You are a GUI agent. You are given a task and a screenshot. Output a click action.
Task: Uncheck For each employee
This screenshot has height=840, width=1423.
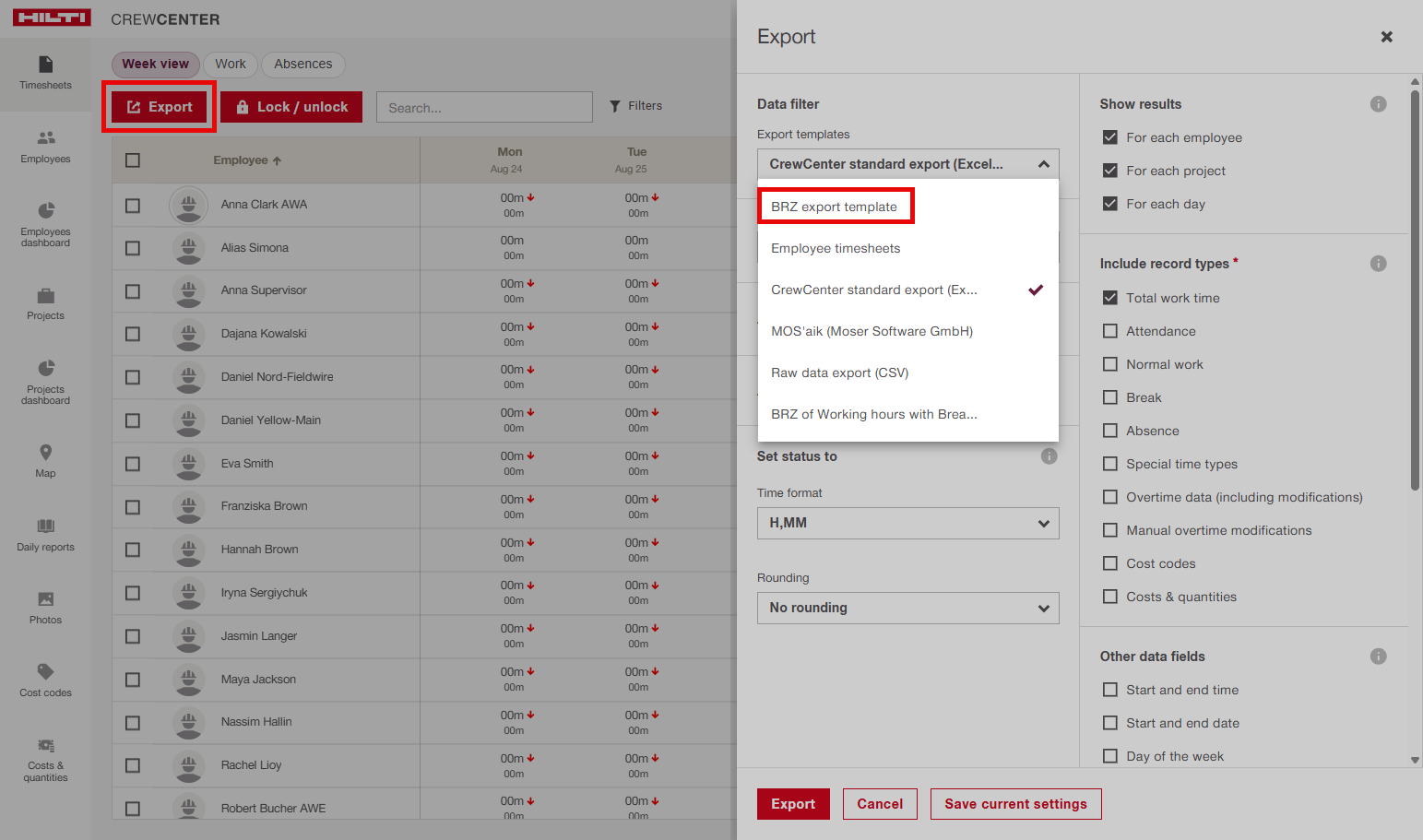click(x=1110, y=137)
